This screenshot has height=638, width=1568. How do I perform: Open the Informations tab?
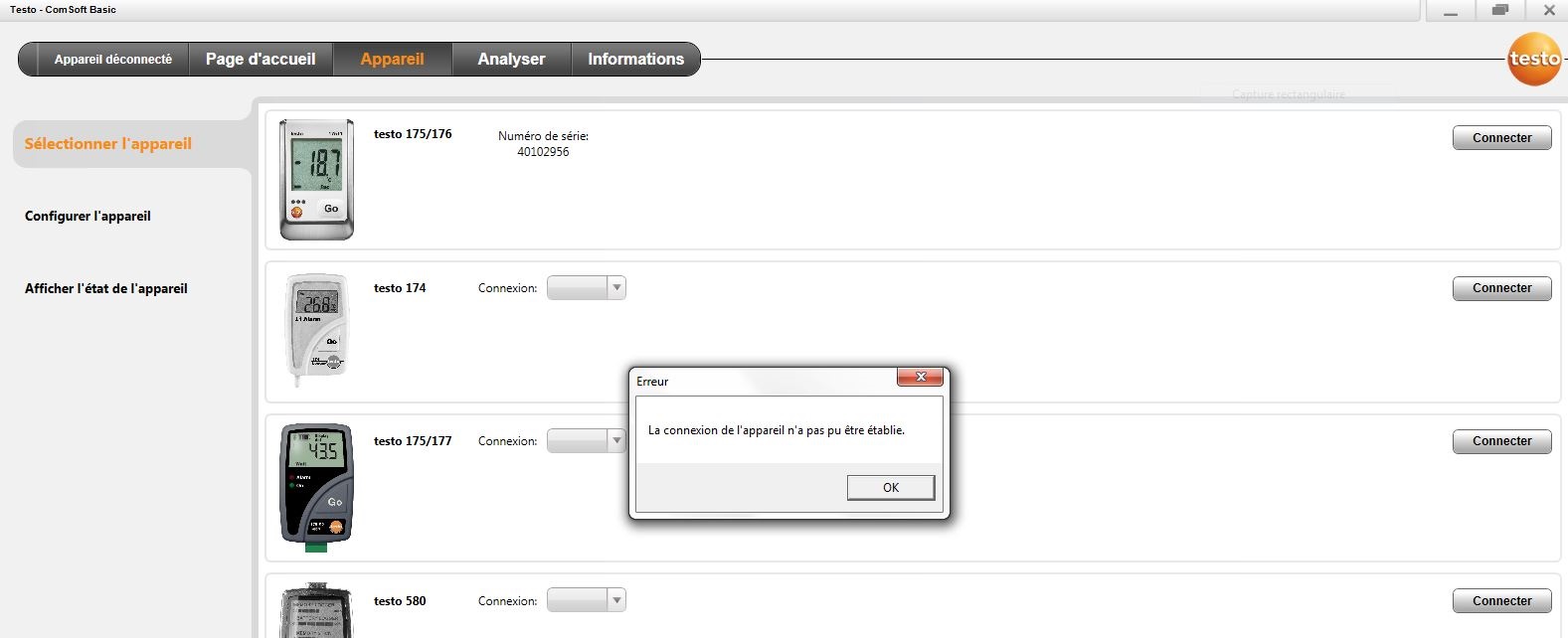635,59
